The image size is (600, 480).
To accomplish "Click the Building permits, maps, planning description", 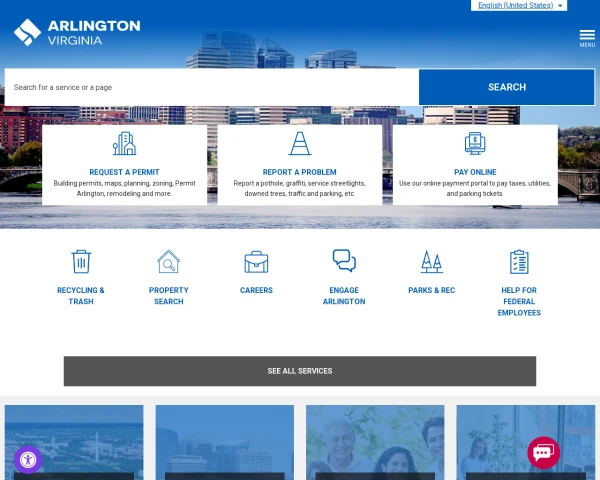I will pos(124,189).
